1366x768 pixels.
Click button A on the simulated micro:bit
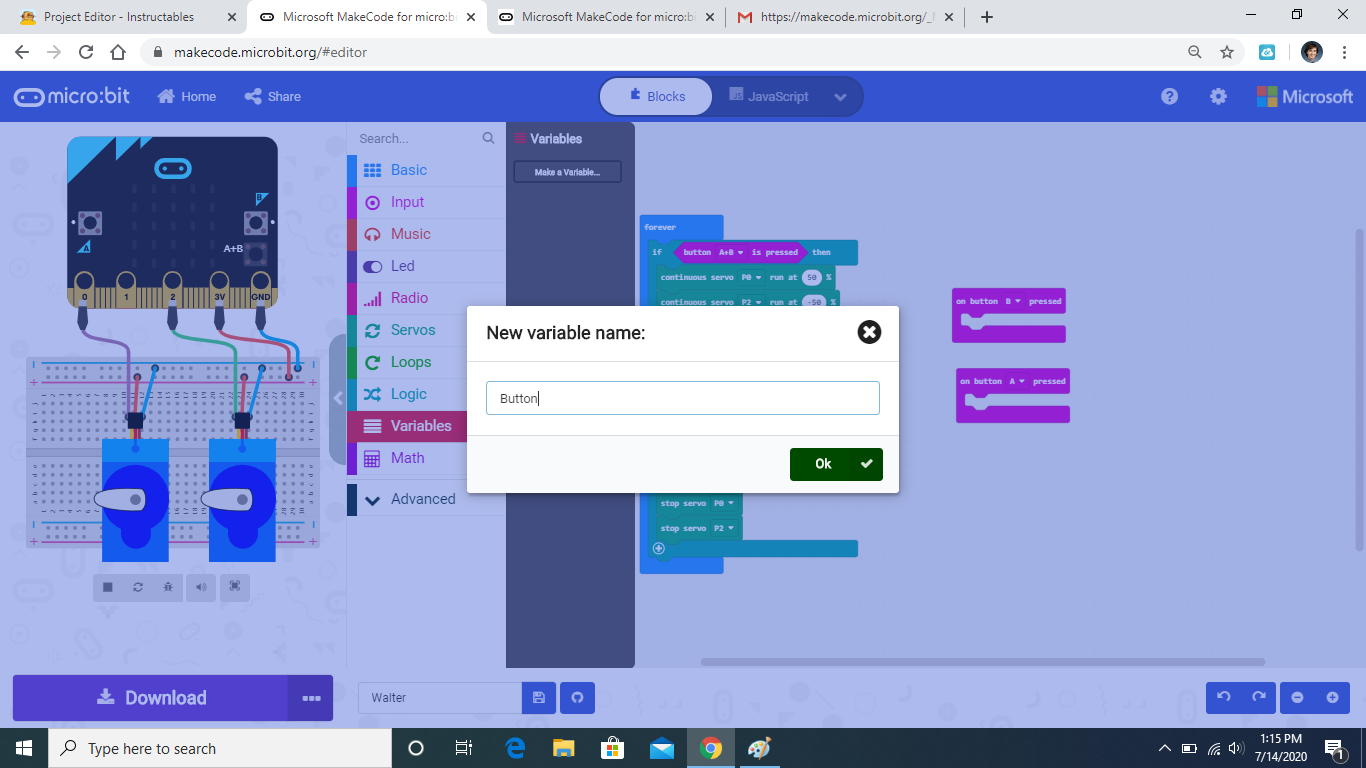click(x=90, y=222)
